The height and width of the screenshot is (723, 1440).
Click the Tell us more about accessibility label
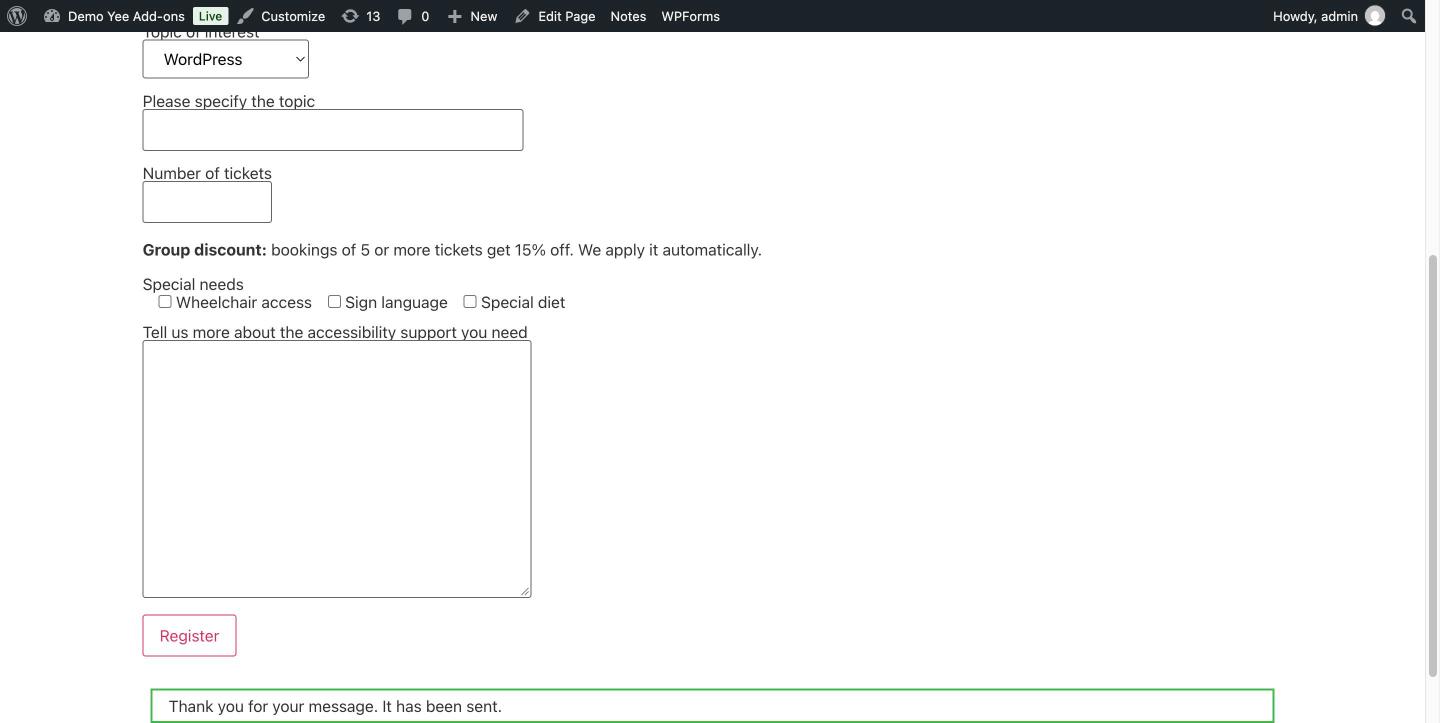335,332
